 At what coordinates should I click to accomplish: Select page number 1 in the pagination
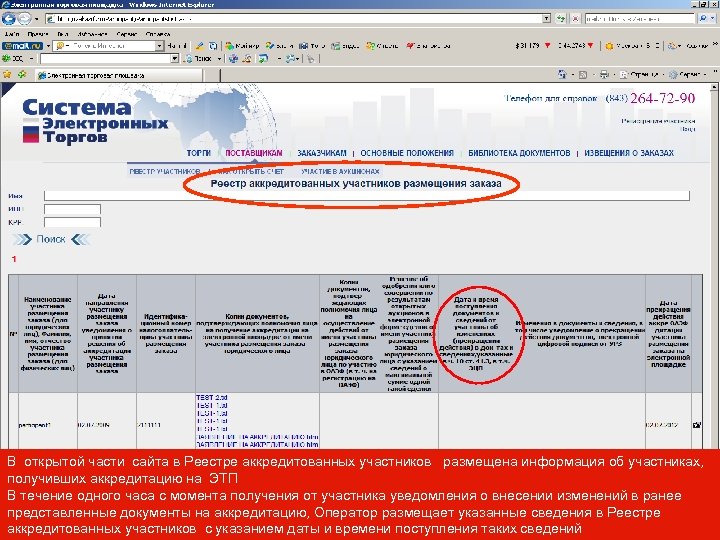(14, 259)
